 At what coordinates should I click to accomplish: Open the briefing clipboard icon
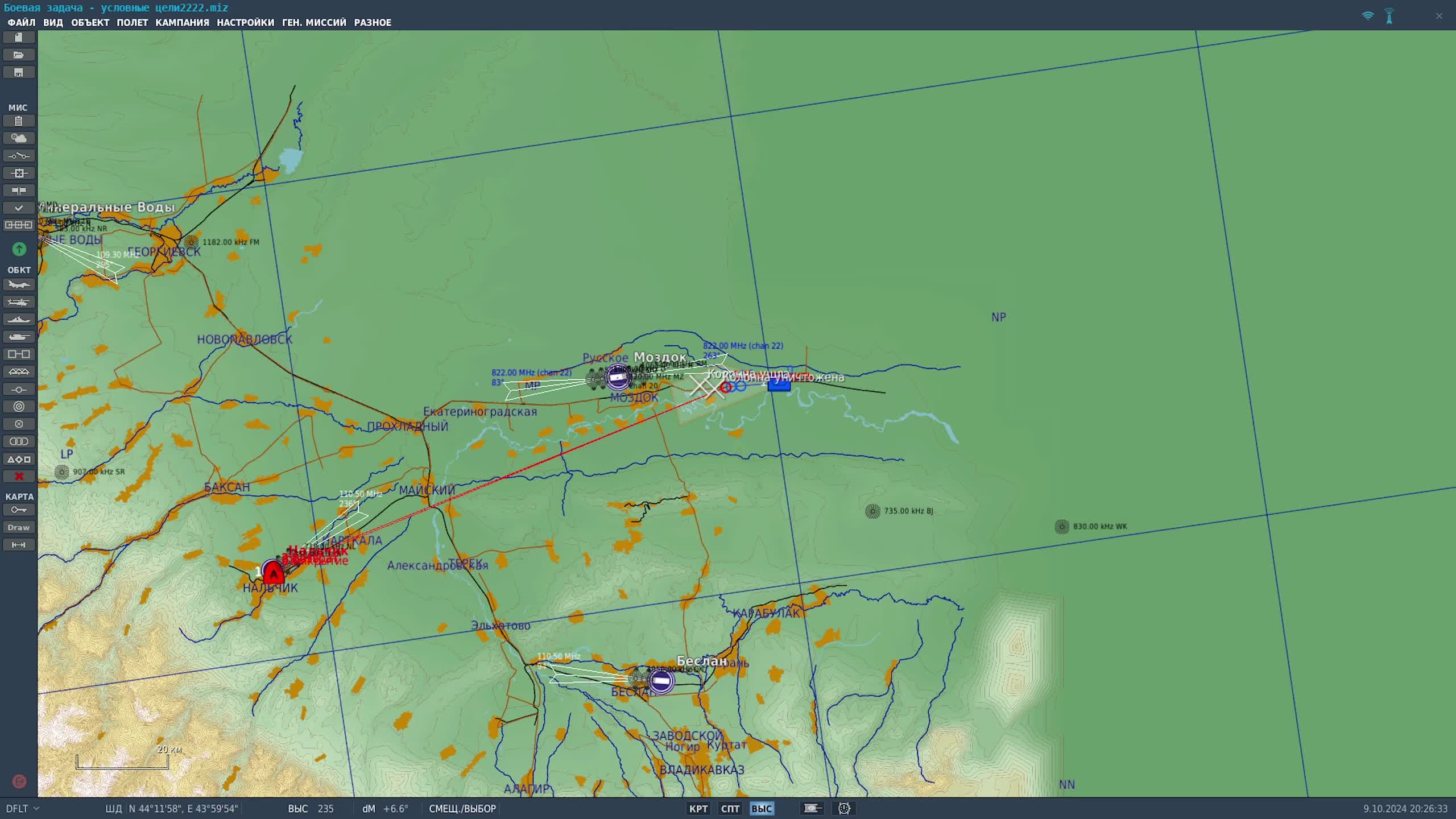click(x=19, y=121)
